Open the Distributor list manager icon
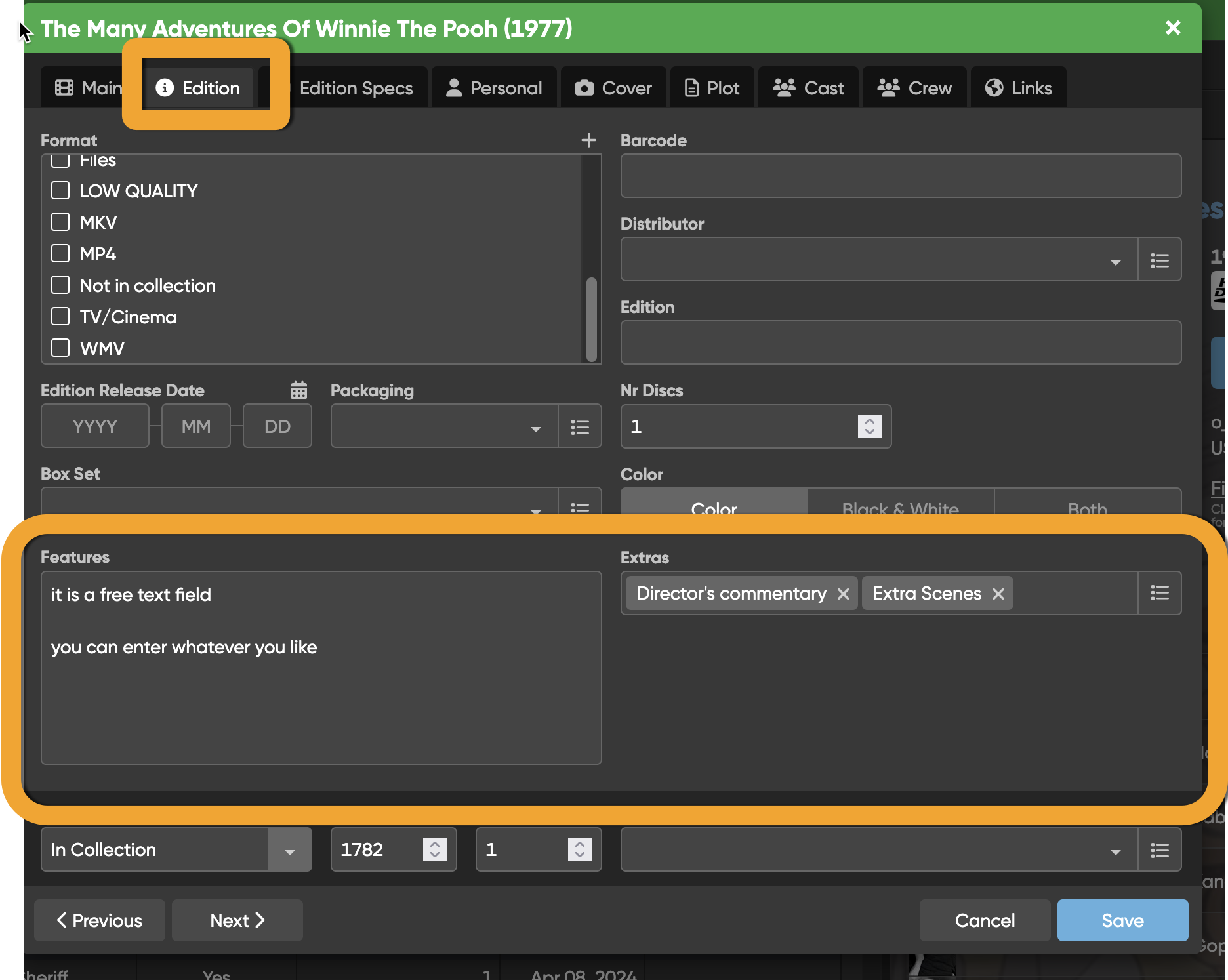Screen dimensions: 1228x980 pyautogui.click(x=1159, y=260)
